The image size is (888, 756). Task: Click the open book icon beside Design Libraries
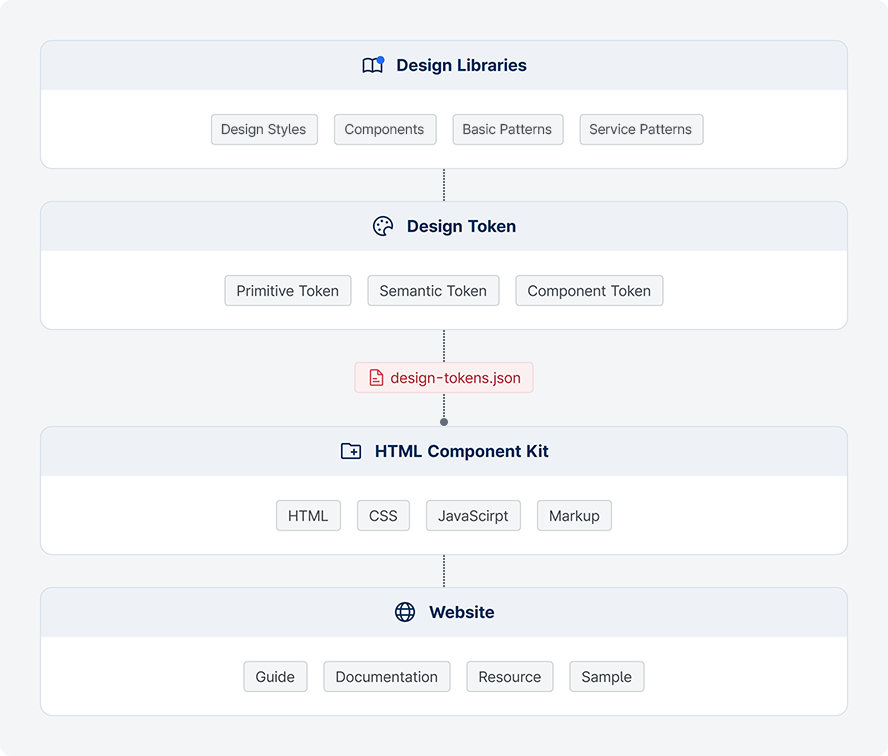pyautogui.click(x=373, y=65)
